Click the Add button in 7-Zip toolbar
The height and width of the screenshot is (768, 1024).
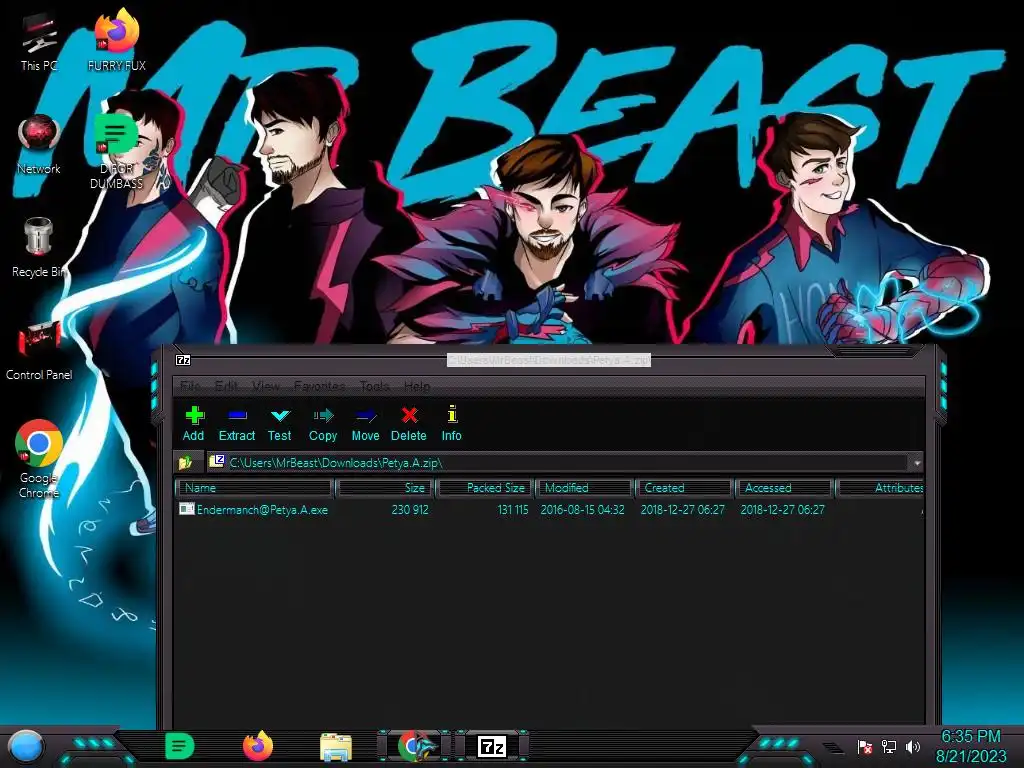click(x=193, y=424)
